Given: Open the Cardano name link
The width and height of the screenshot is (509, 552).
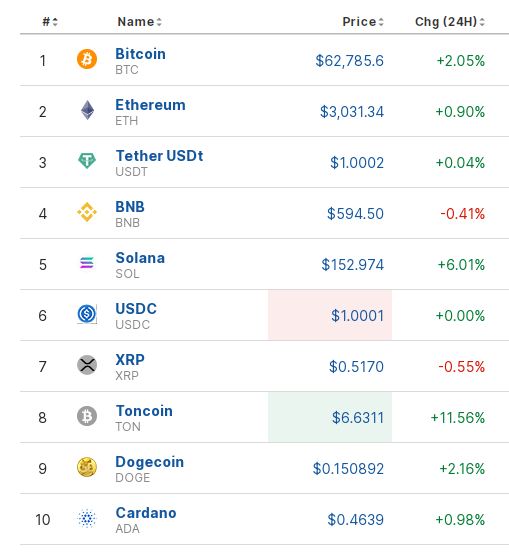Looking at the screenshot, I should [x=146, y=513].
